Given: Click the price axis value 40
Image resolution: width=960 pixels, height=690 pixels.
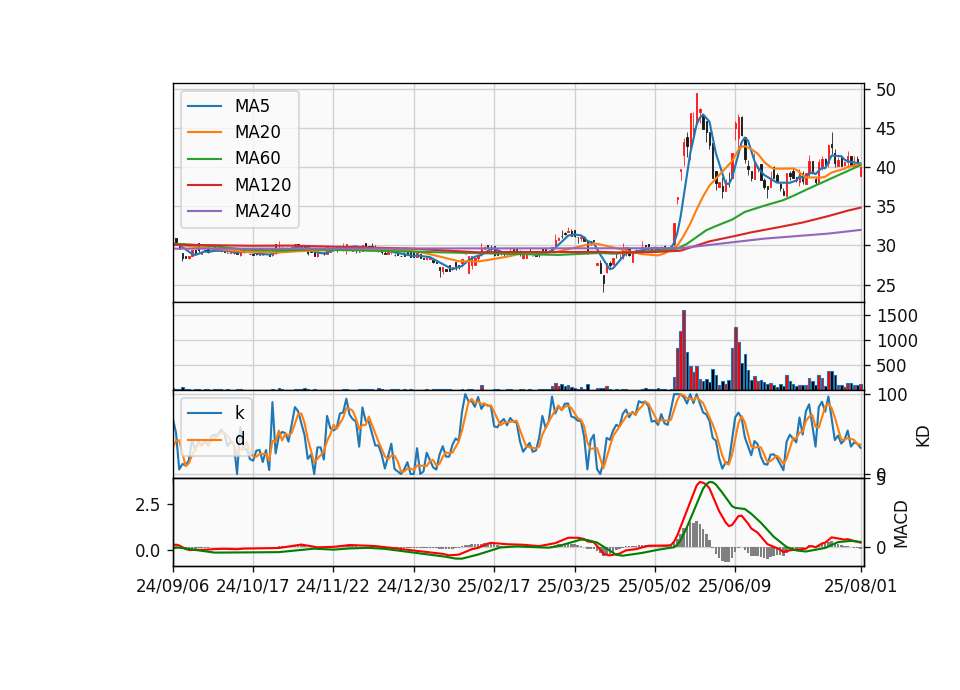Looking at the screenshot, I should [x=885, y=168].
